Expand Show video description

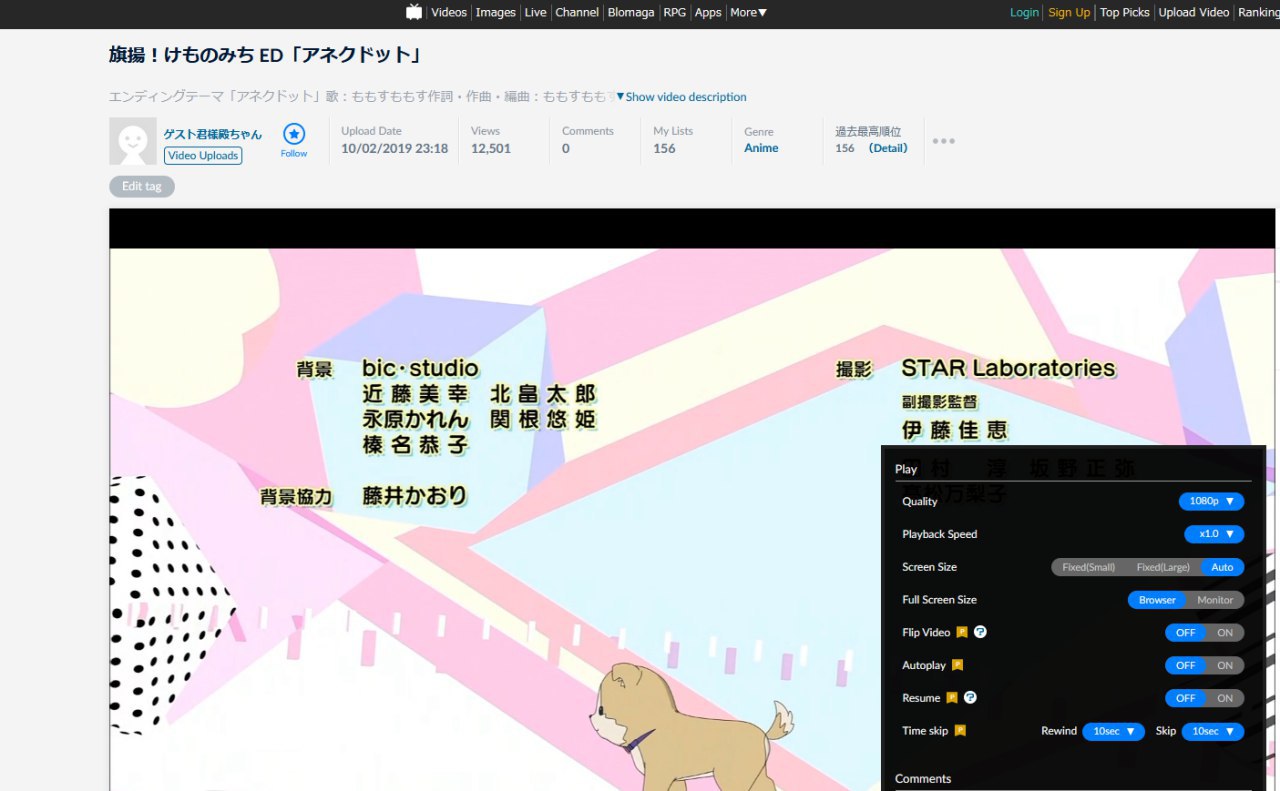681,97
